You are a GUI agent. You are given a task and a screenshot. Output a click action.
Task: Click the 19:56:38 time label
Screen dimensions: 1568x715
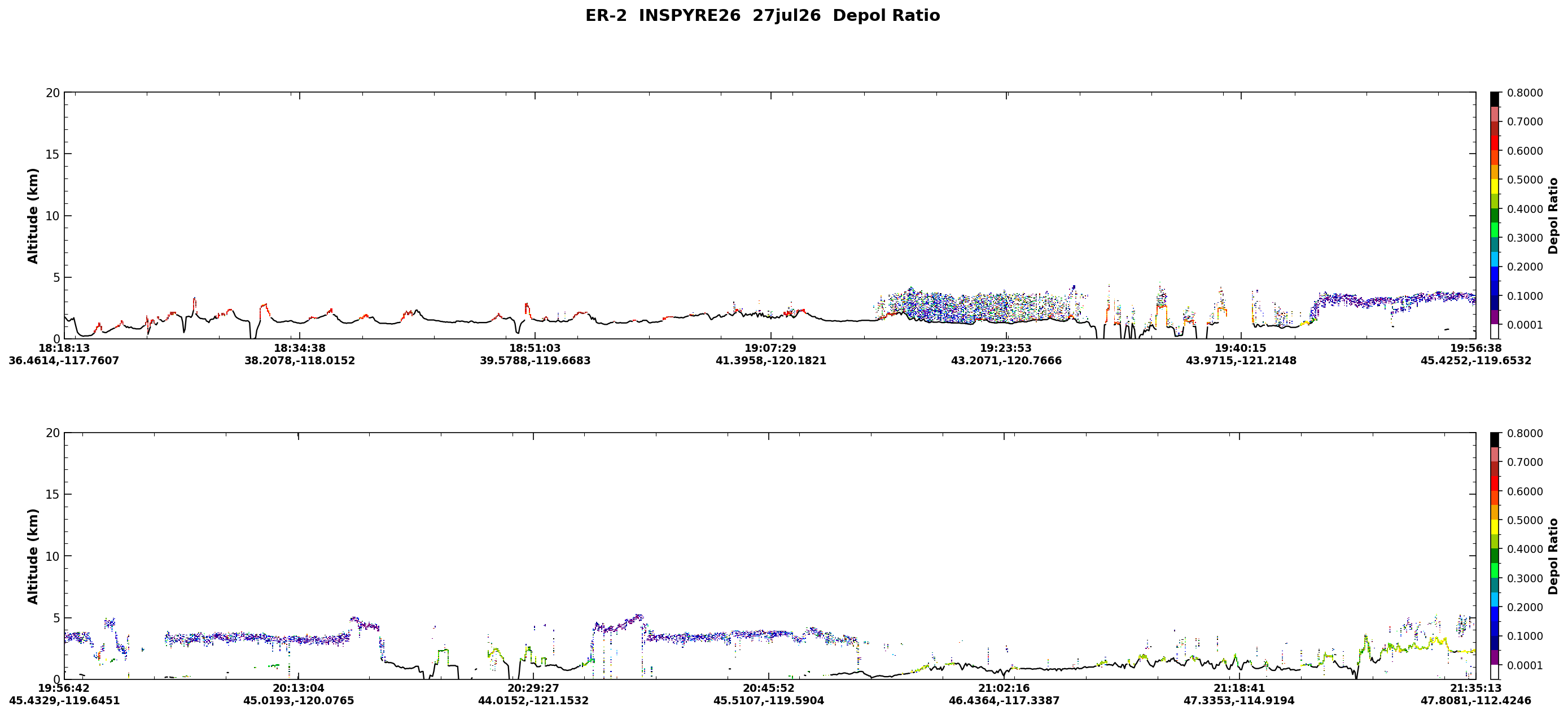click(1476, 348)
